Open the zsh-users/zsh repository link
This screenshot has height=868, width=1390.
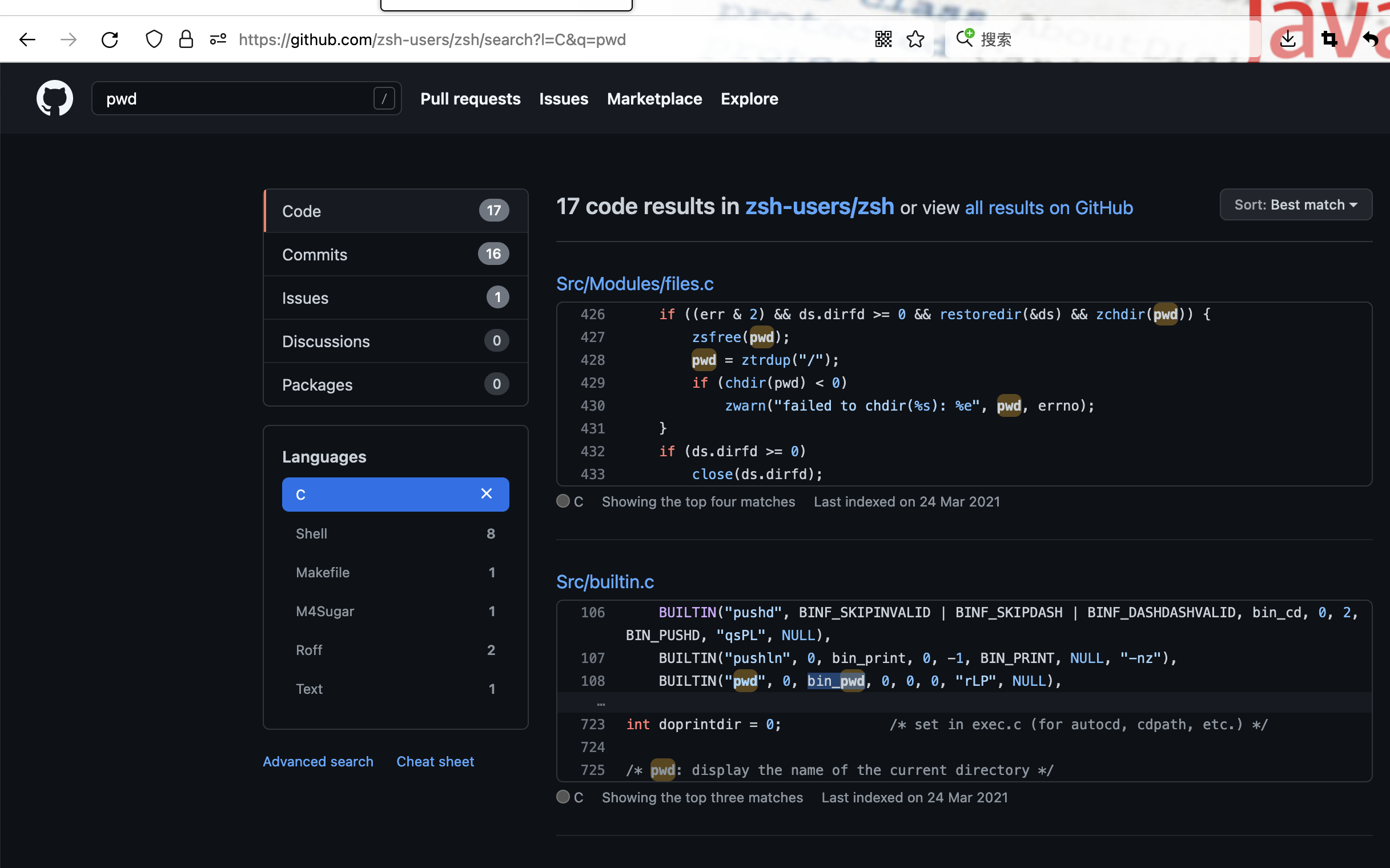[819, 206]
